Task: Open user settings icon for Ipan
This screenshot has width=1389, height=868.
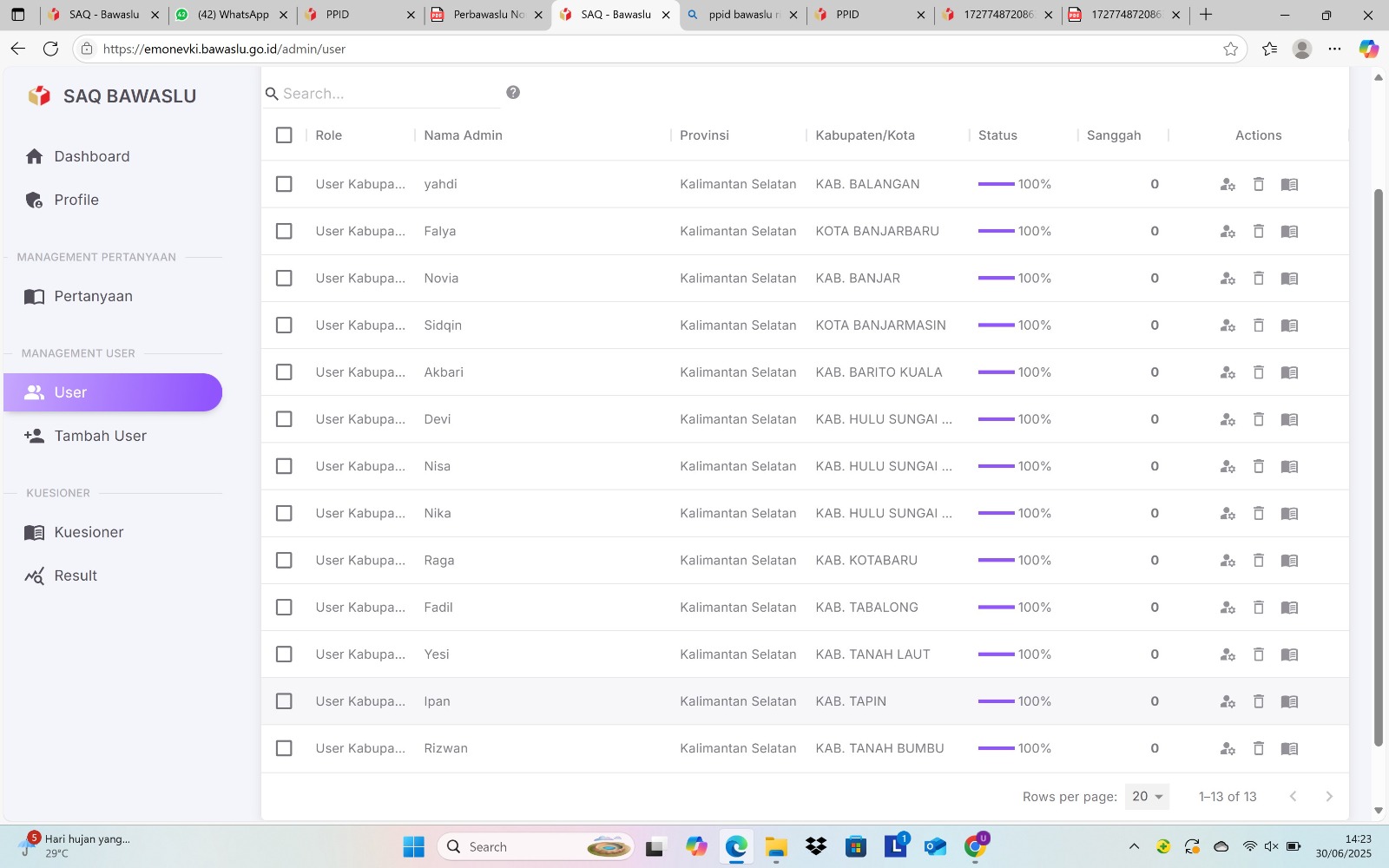Action: (1227, 701)
